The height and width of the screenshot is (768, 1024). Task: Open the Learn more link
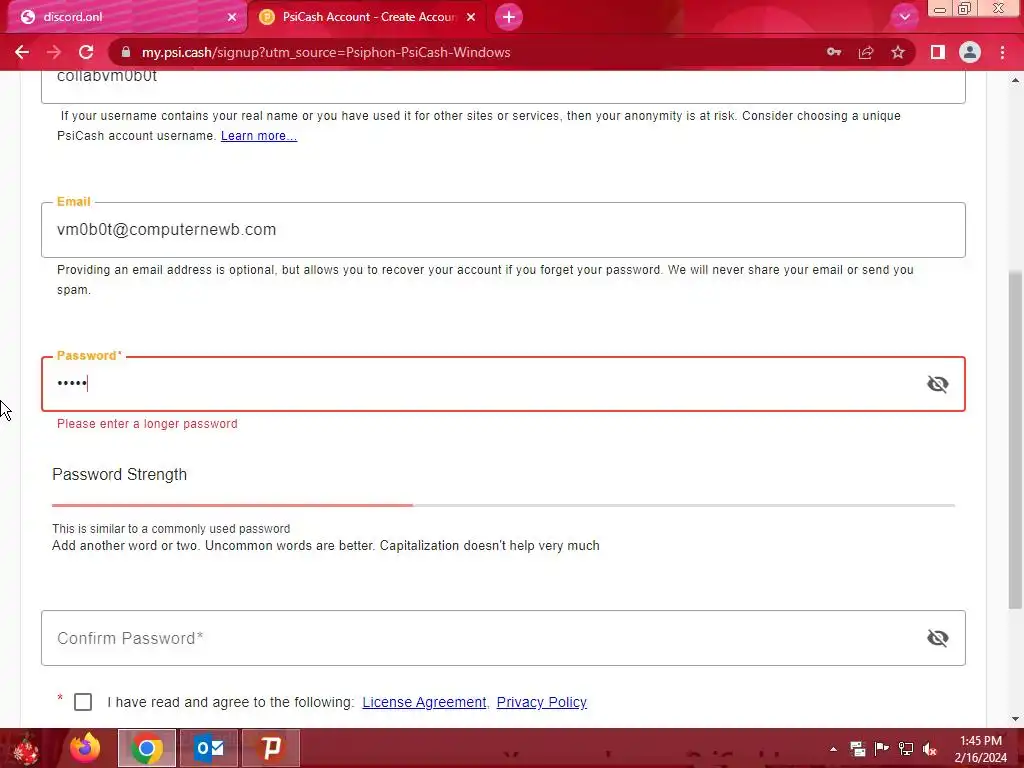point(259,136)
